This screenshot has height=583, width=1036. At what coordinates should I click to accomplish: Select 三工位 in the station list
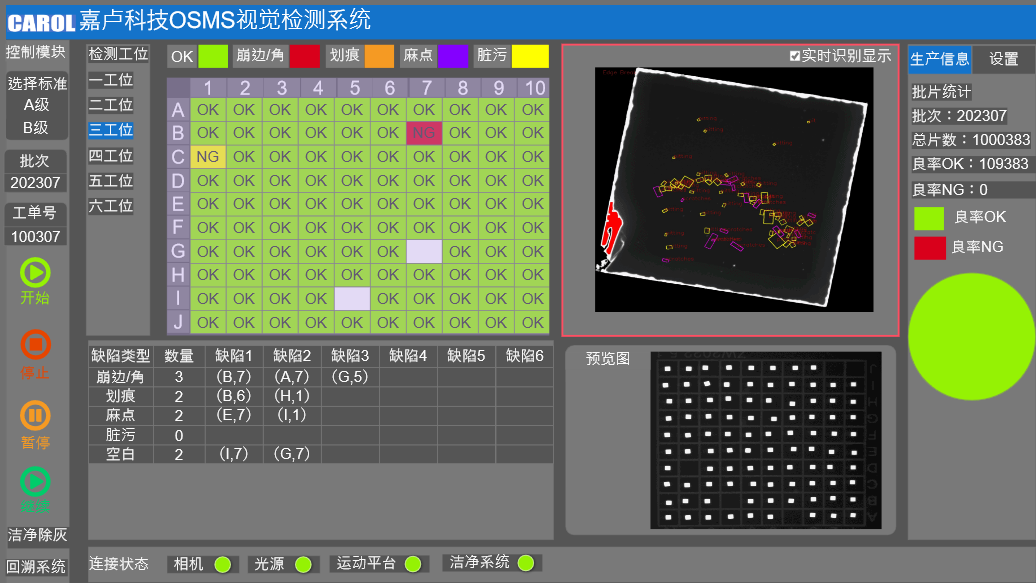[x=110, y=130]
